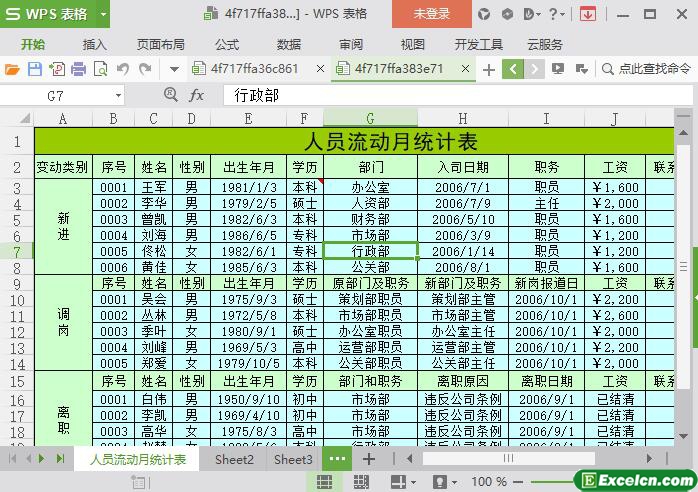Click the undo arrow icon
This screenshot has height=492, width=698.
tap(122, 69)
